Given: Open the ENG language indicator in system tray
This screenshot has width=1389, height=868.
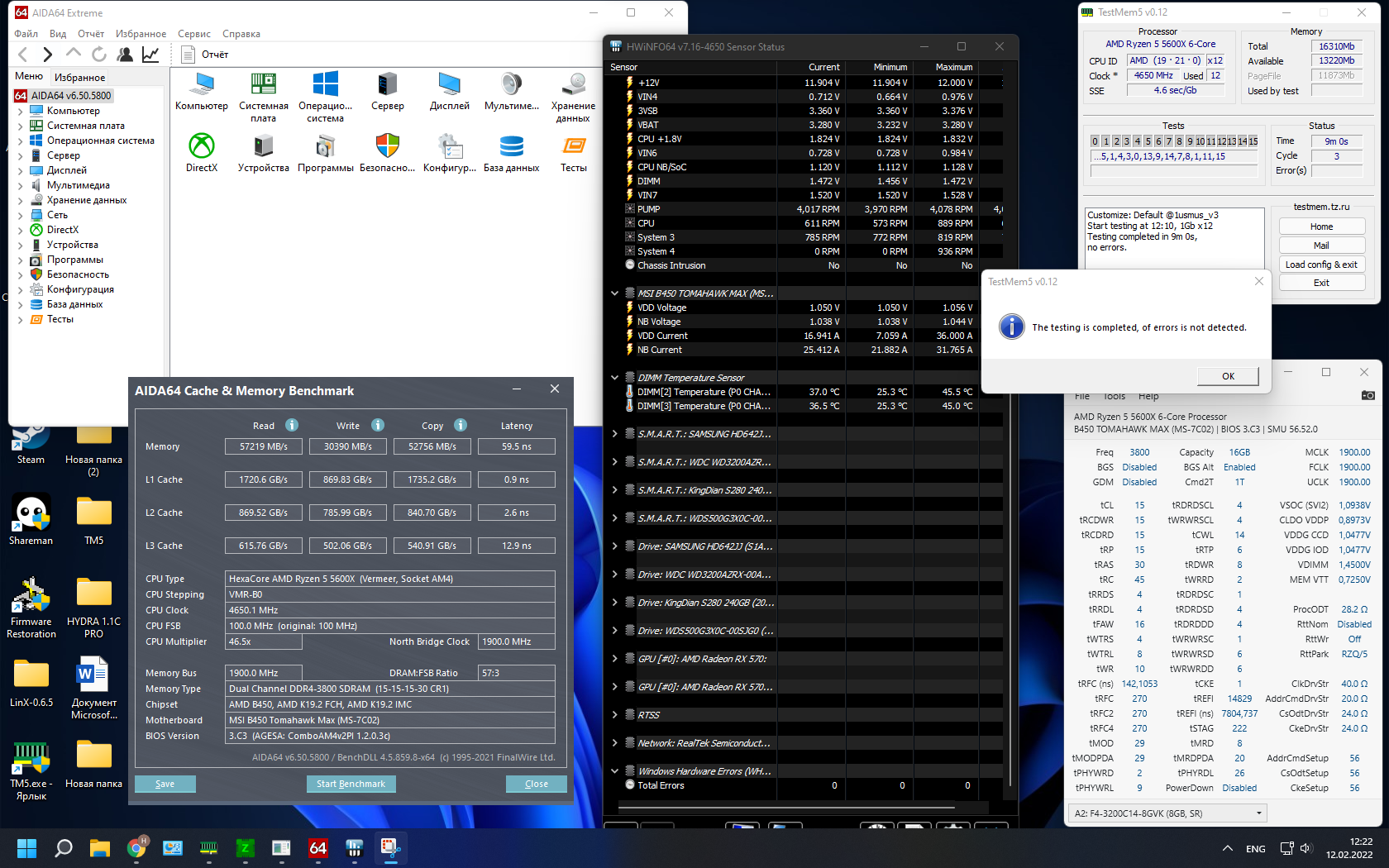Looking at the screenshot, I should pyautogui.click(x=1255, y=849).
